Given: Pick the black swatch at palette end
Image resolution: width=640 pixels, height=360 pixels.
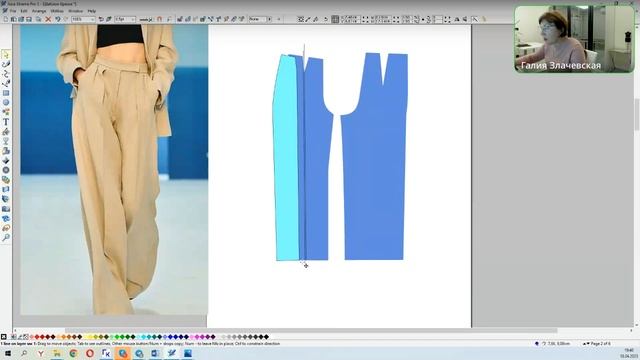Looking at the screenshot, I should coord(267,337).
